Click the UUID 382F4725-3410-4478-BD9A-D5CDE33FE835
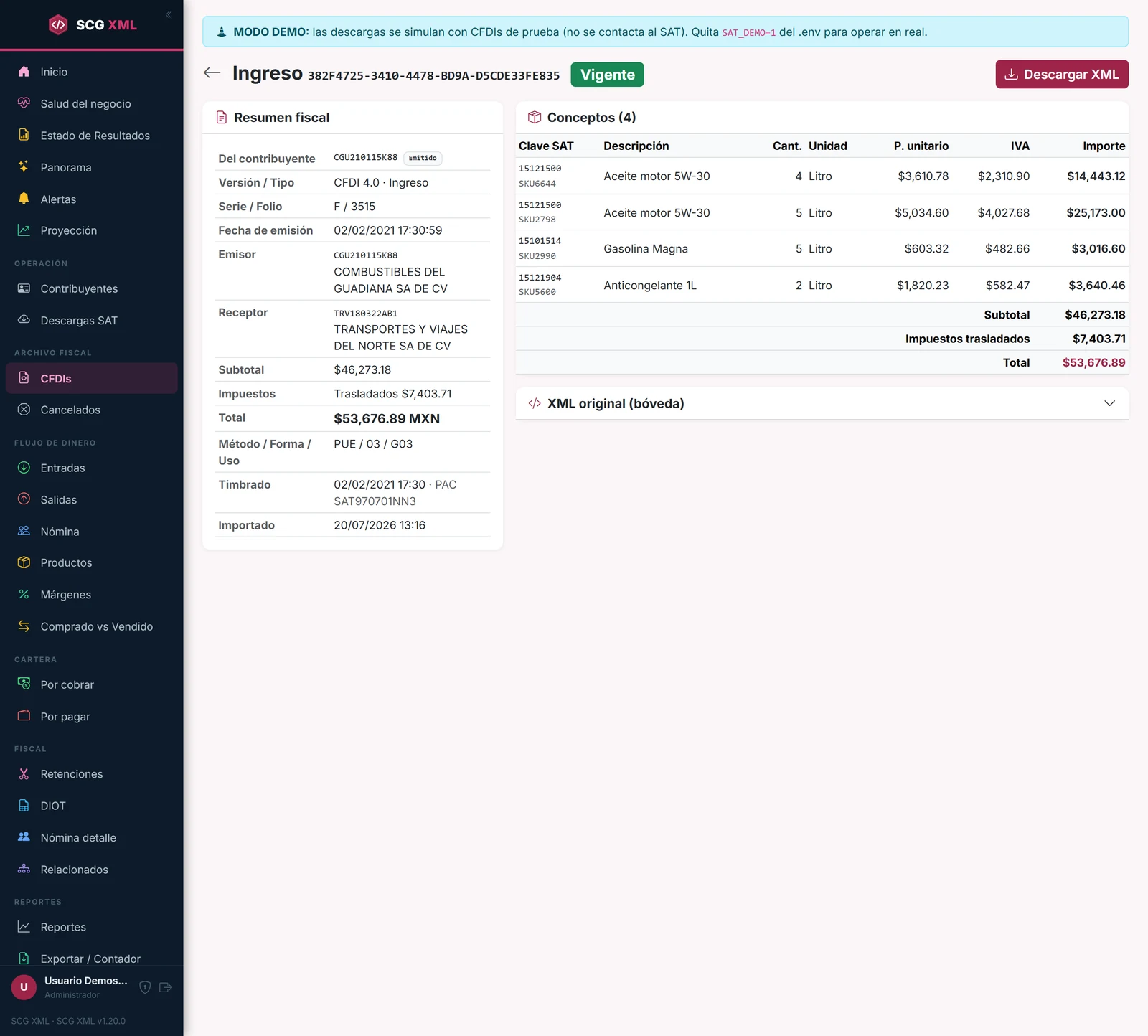Screen dimensions: 1148x1036 [x=433, y=76]
